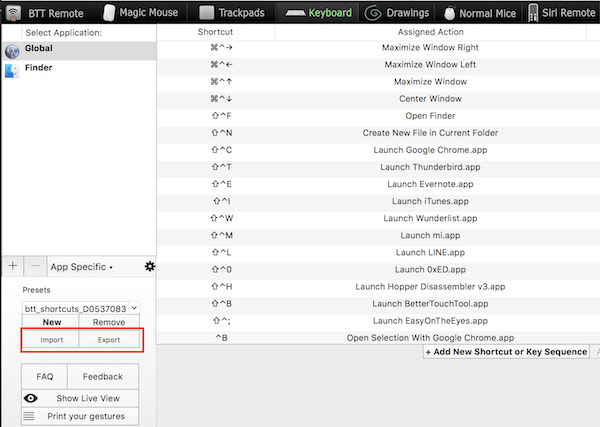
Task: Switch to the Normal Mice tab
Action: click(480, 13)
